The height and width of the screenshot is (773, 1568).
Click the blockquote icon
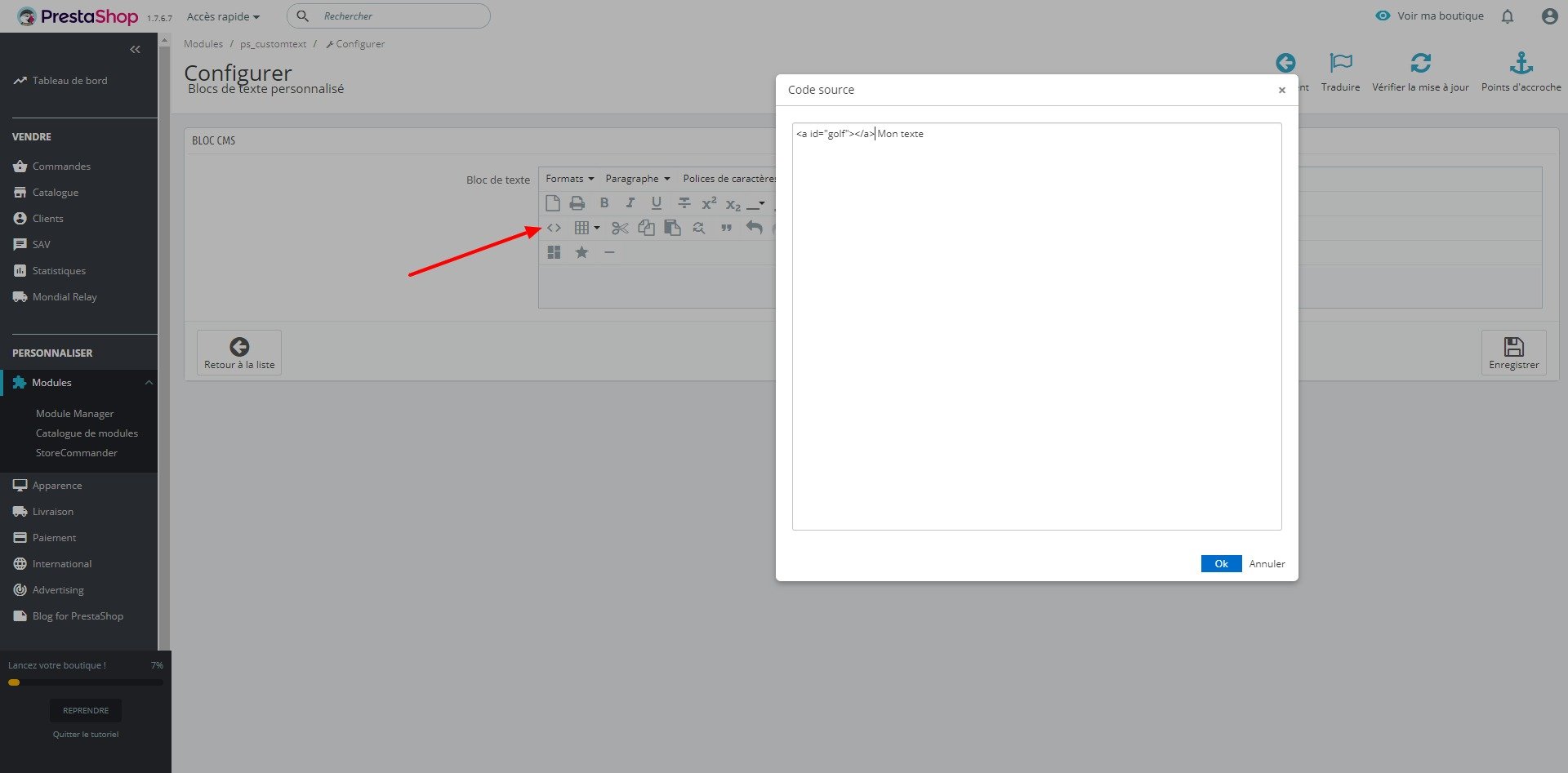pos(726,228)
